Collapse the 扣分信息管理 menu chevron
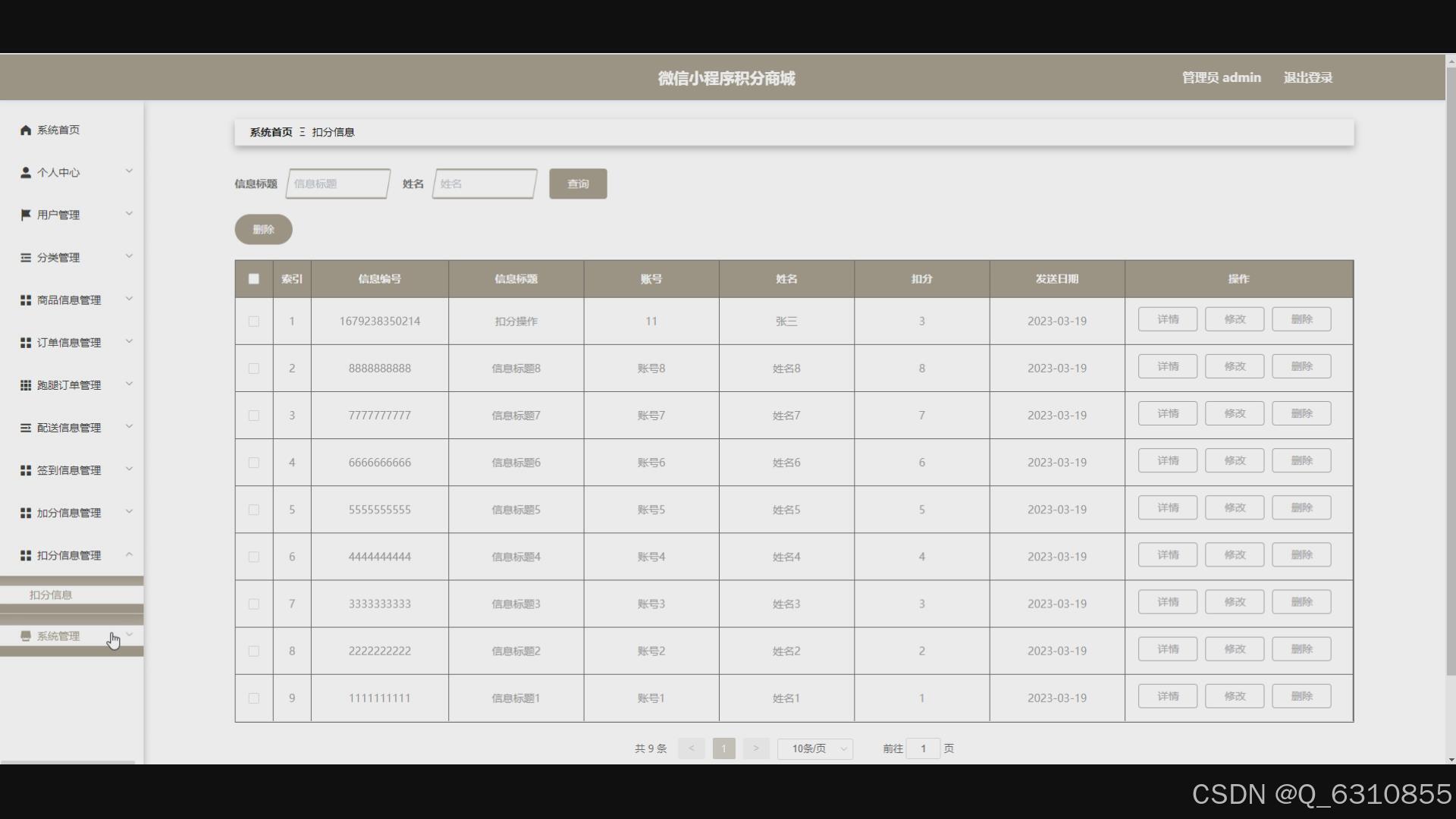Viewport: 1456px width, 819px height. click(x=129, y=554)
